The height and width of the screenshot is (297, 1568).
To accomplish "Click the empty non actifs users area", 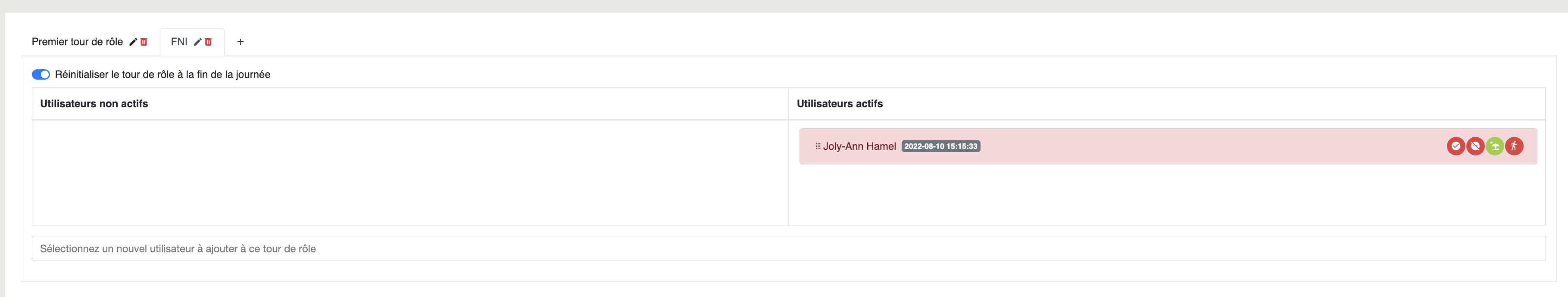I will 410,173.
